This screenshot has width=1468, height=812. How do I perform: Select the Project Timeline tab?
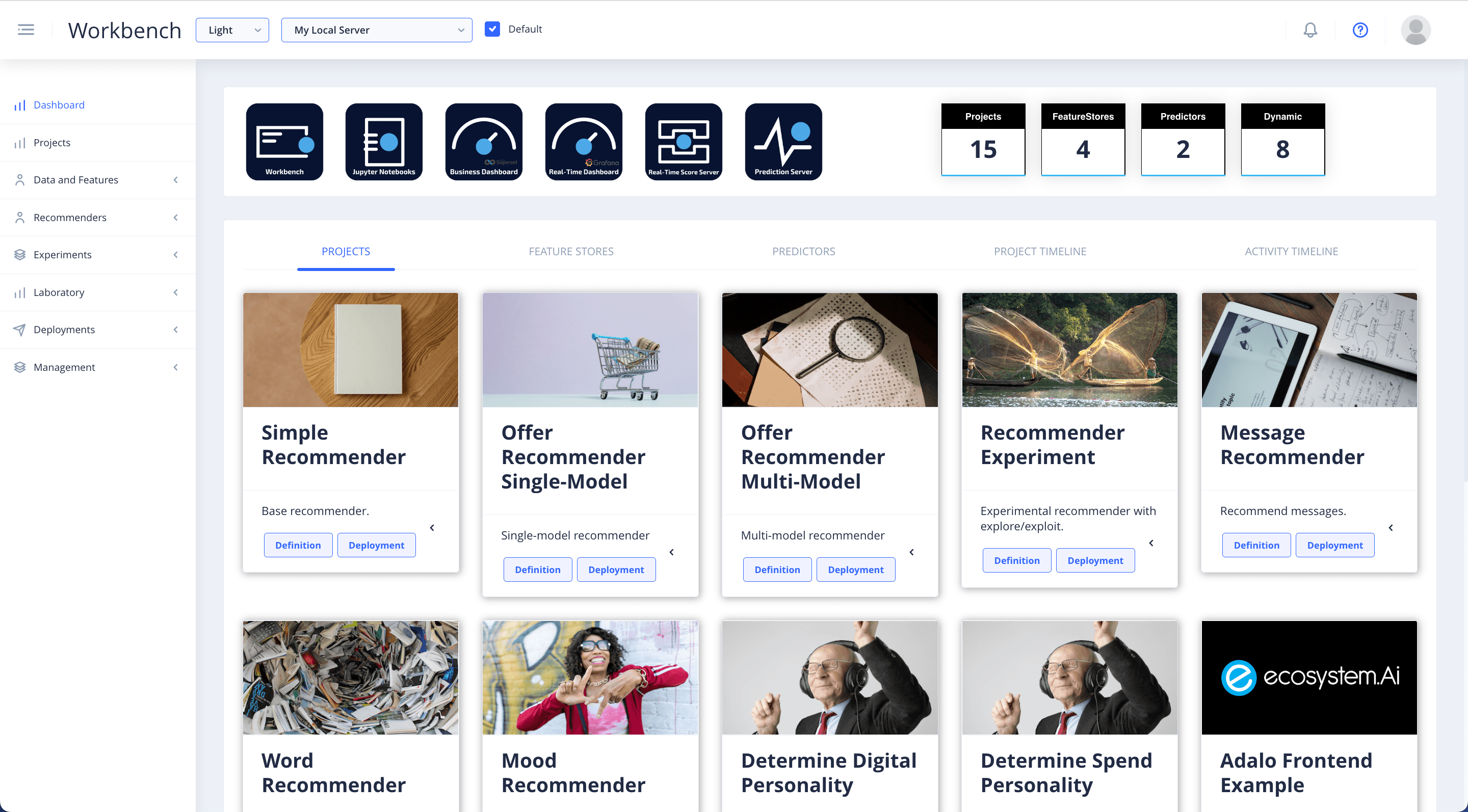[1040, 251]
